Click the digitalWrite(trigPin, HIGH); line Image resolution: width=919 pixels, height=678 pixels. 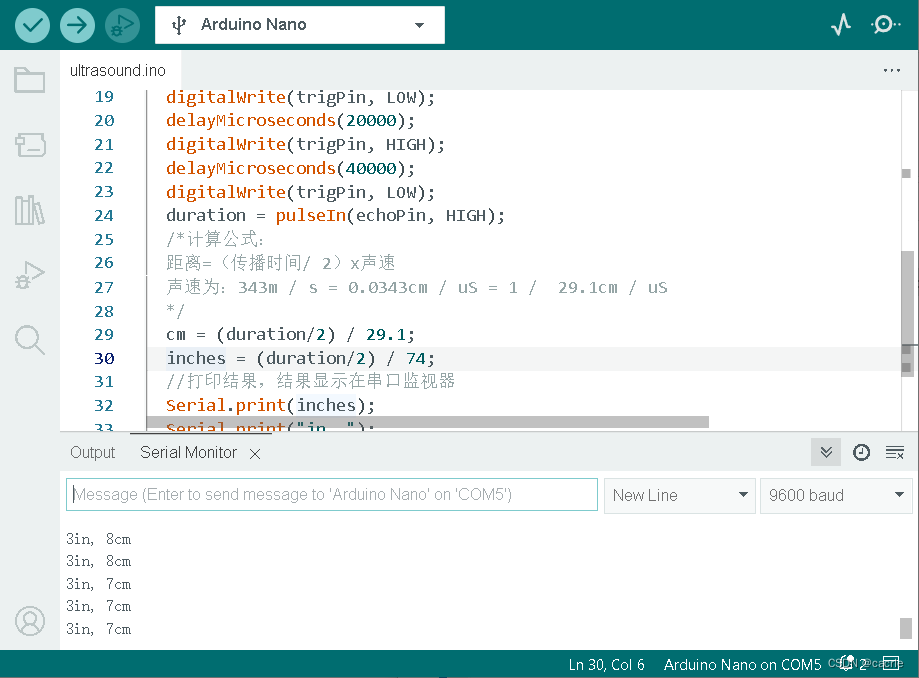305,145
